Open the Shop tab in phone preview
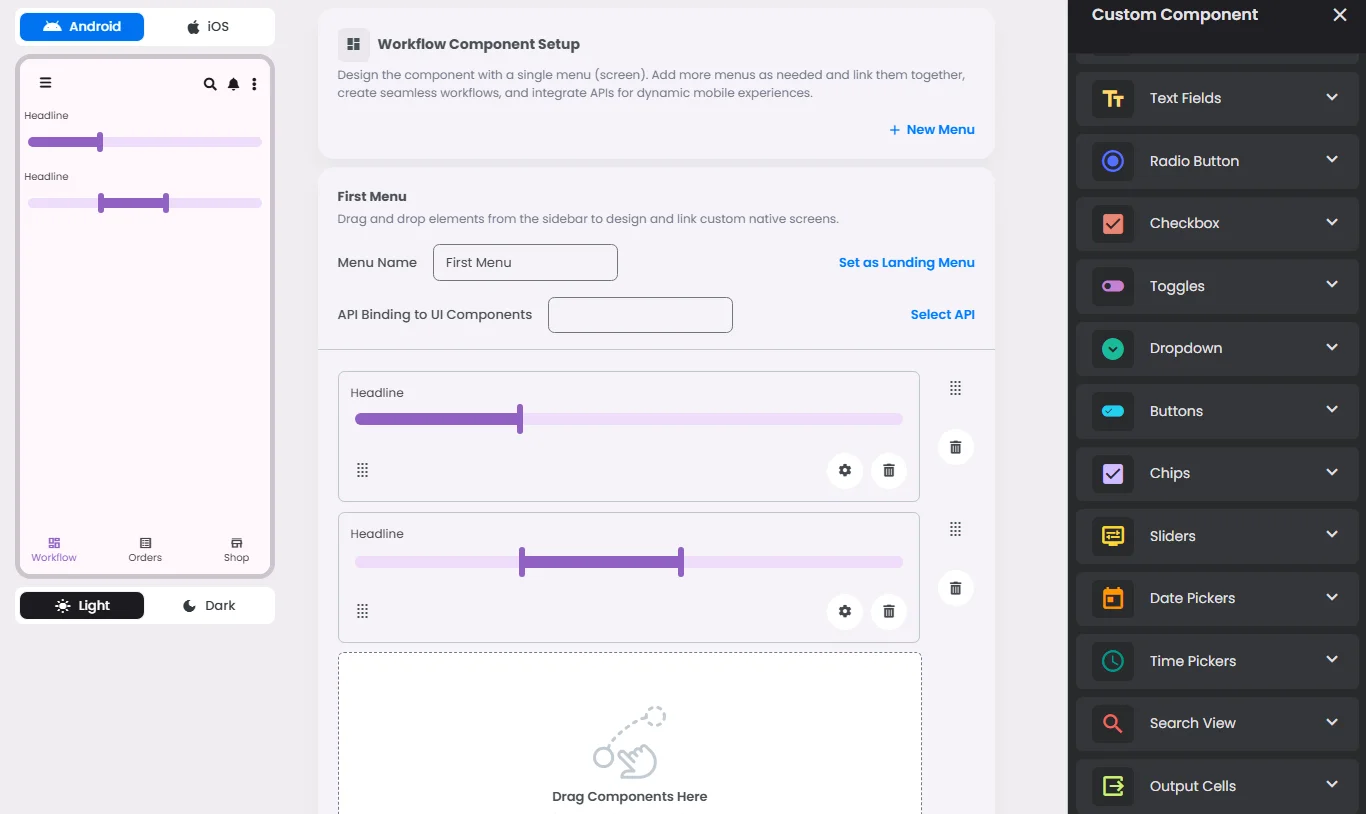Image resolution: width=1366 pixels, height=814 pixels. [x=236, y=549]
